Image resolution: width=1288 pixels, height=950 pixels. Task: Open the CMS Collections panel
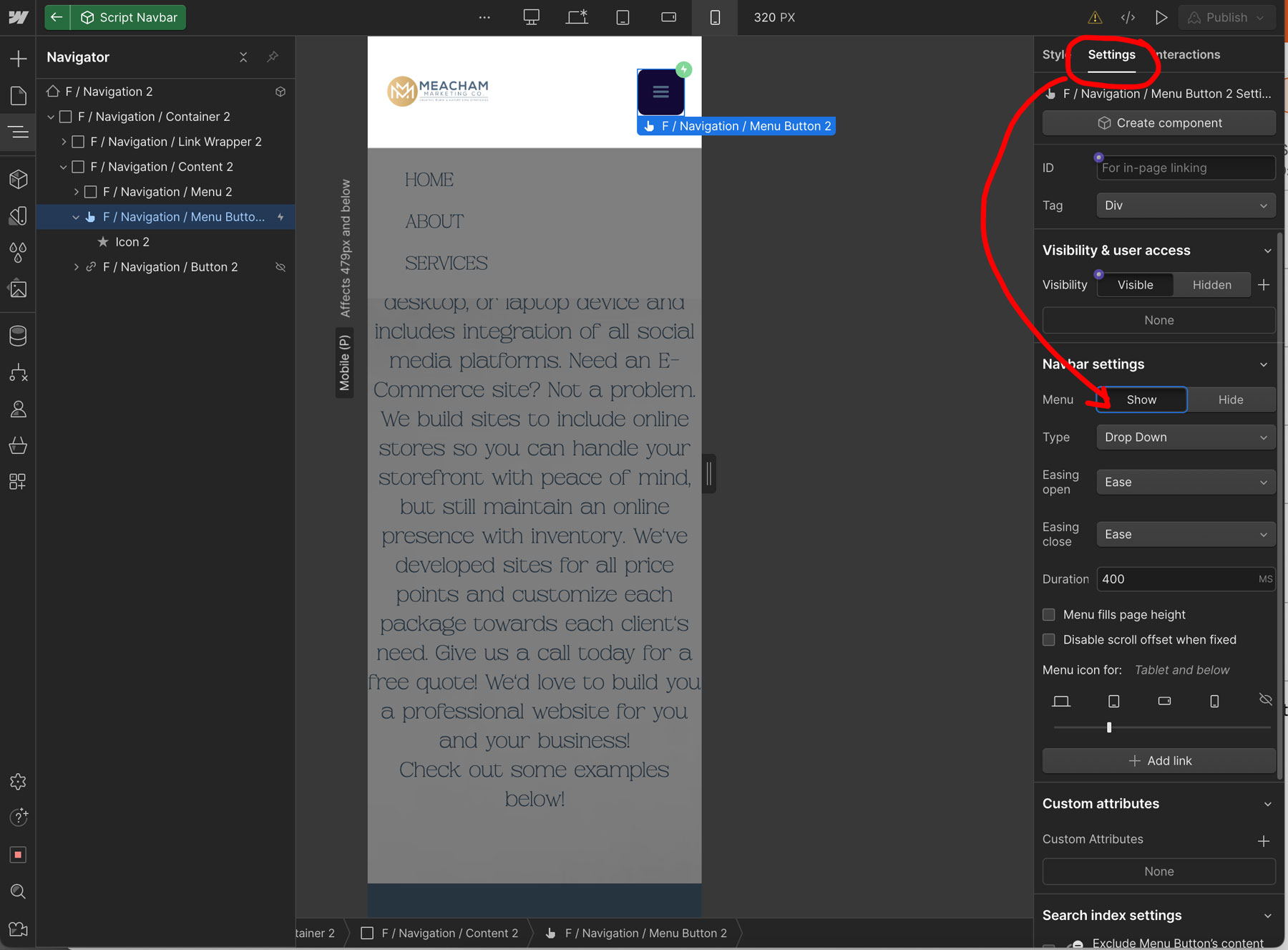pyautogui.click(x=17, y=335)
